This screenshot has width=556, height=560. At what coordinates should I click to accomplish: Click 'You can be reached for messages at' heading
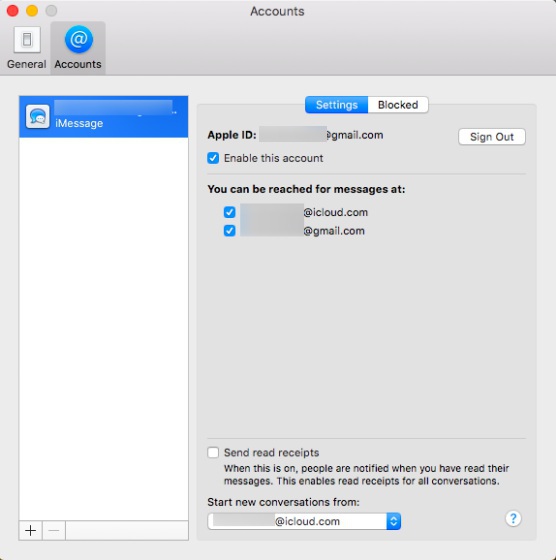306,189
